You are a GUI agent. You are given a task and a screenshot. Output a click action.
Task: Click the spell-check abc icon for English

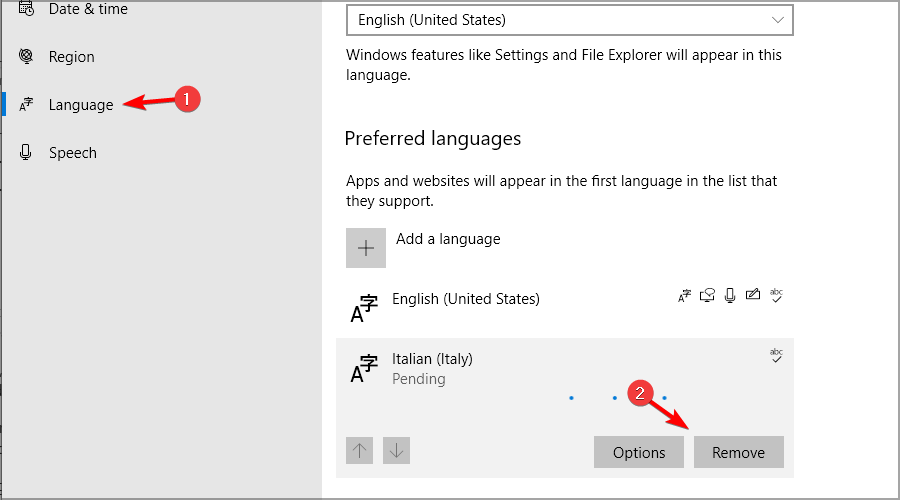pos(776,296)
